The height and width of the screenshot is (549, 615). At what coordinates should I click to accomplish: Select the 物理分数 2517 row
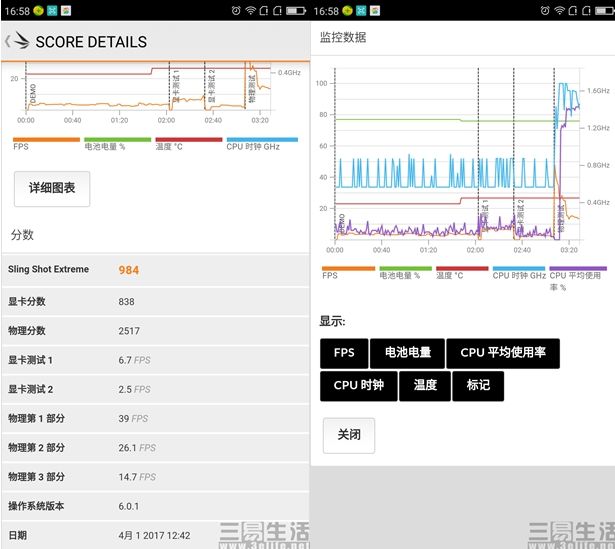tap(155, 331)
